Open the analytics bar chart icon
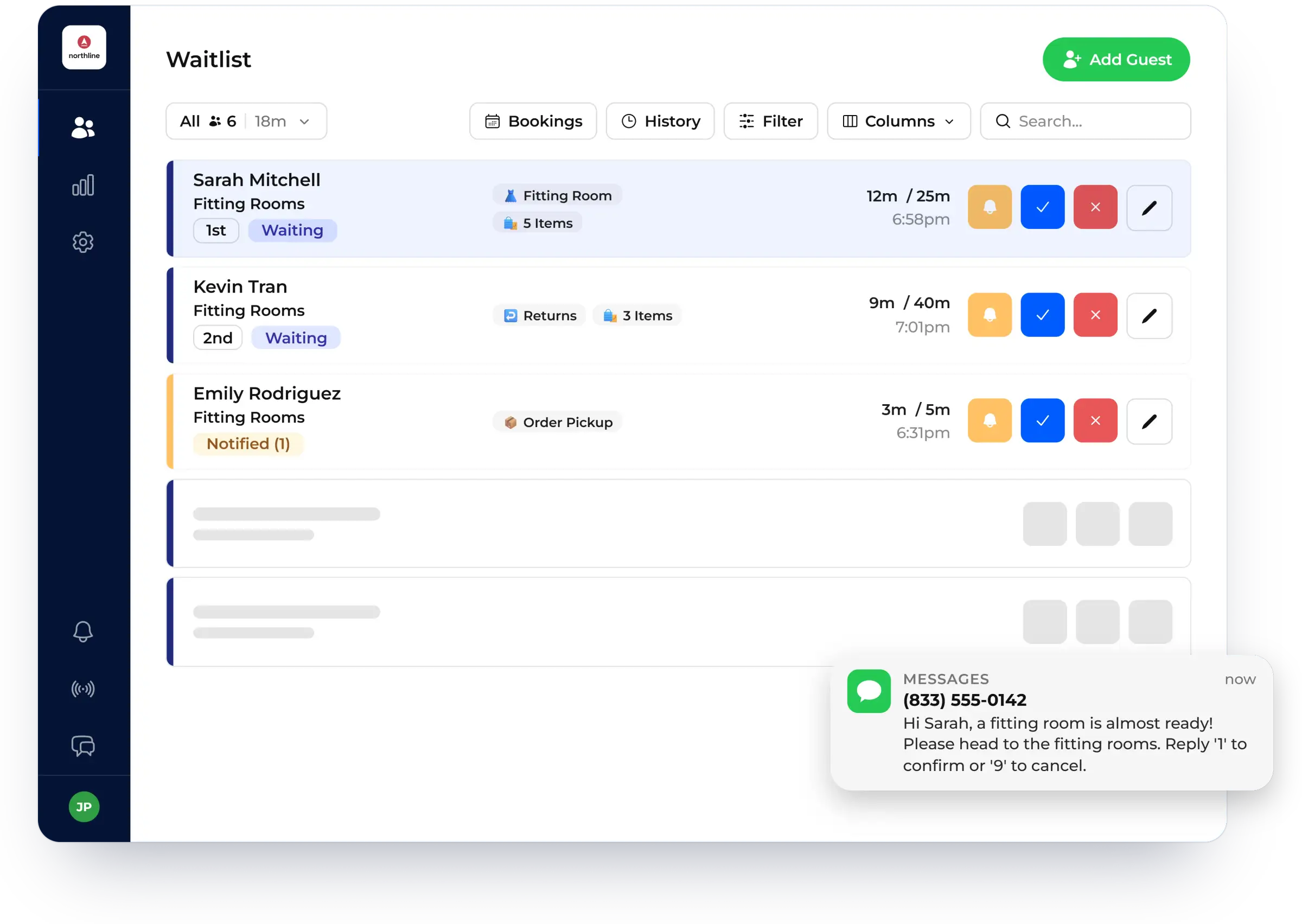 83,185
